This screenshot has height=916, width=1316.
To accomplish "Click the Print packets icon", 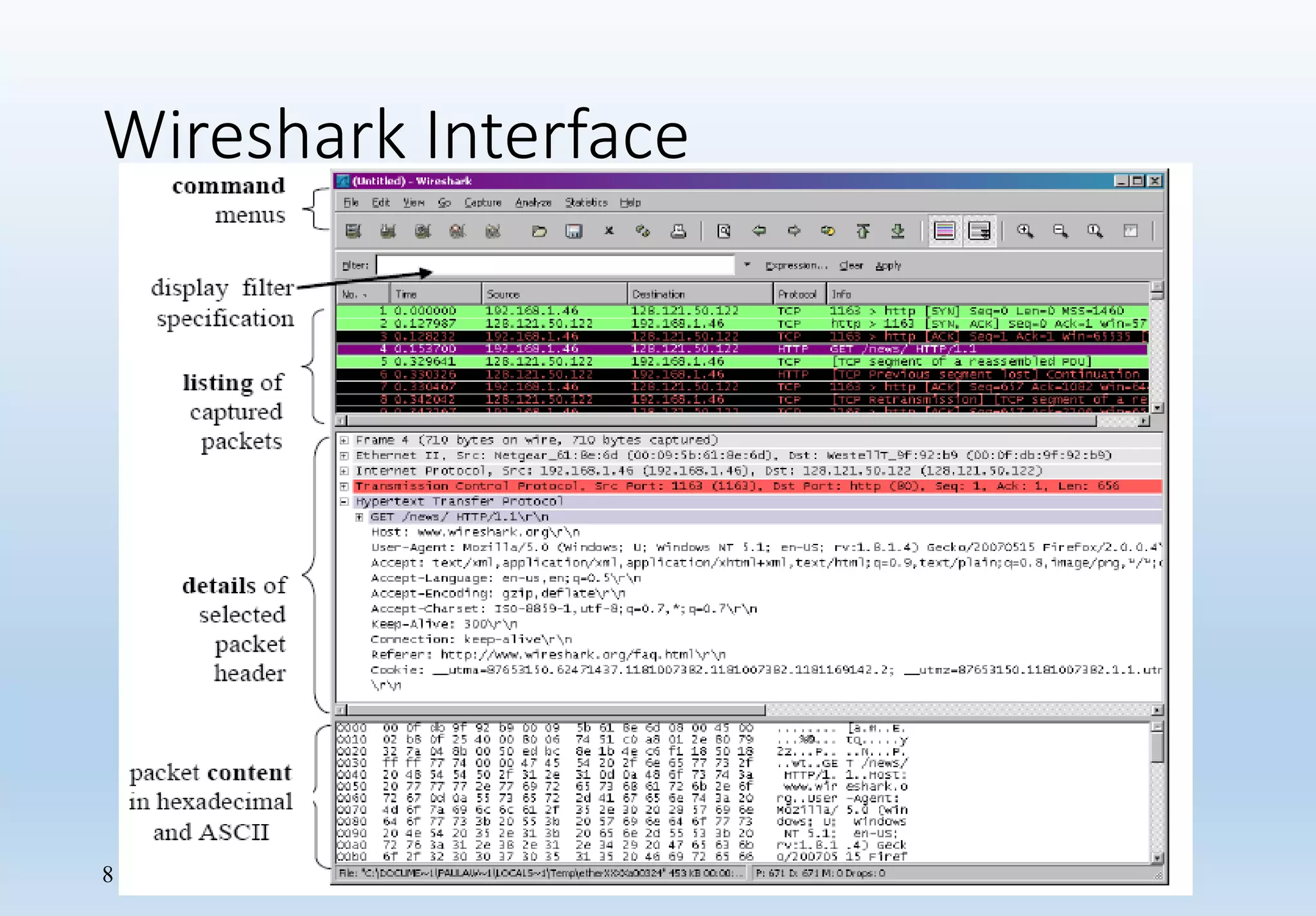I will [x=678, y=231].
